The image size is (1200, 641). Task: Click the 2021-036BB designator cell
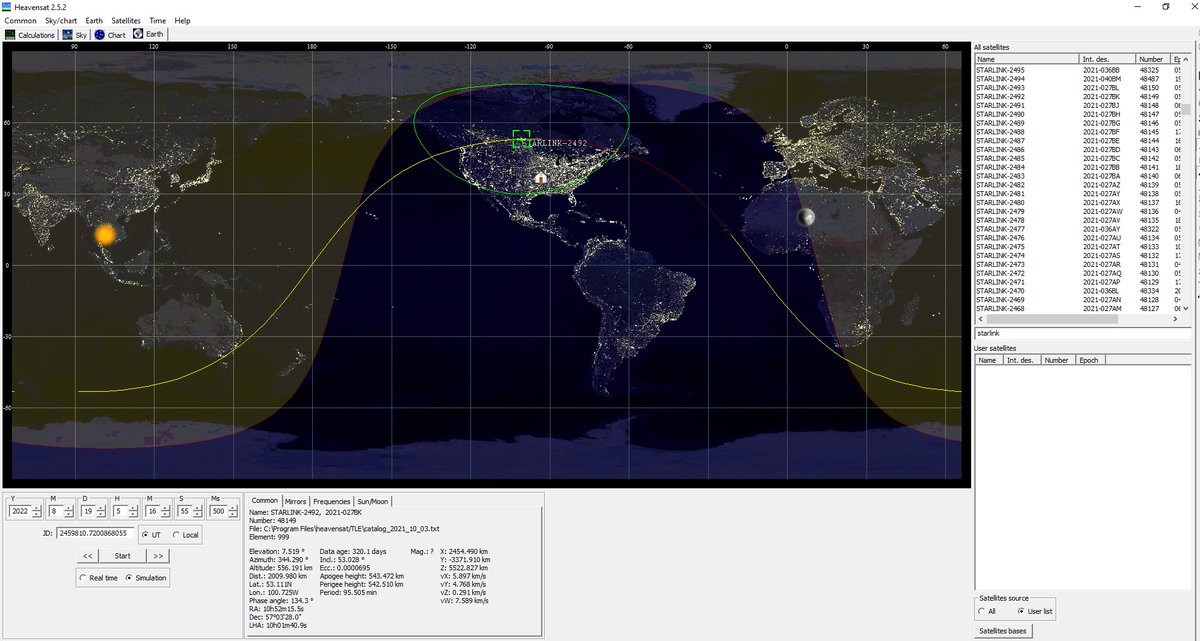[1101, 70]
